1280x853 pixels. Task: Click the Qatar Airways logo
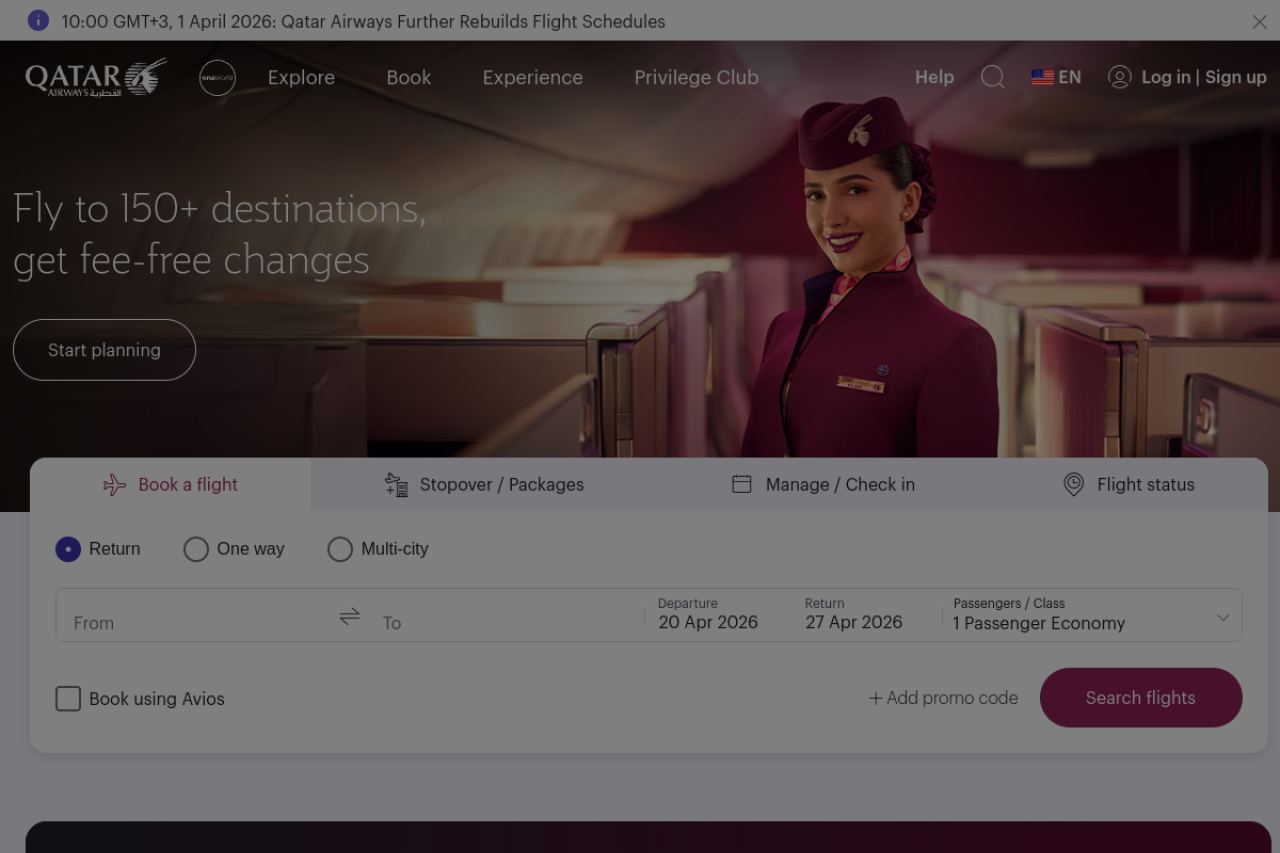pyautogui.click(x=95, y=77)
